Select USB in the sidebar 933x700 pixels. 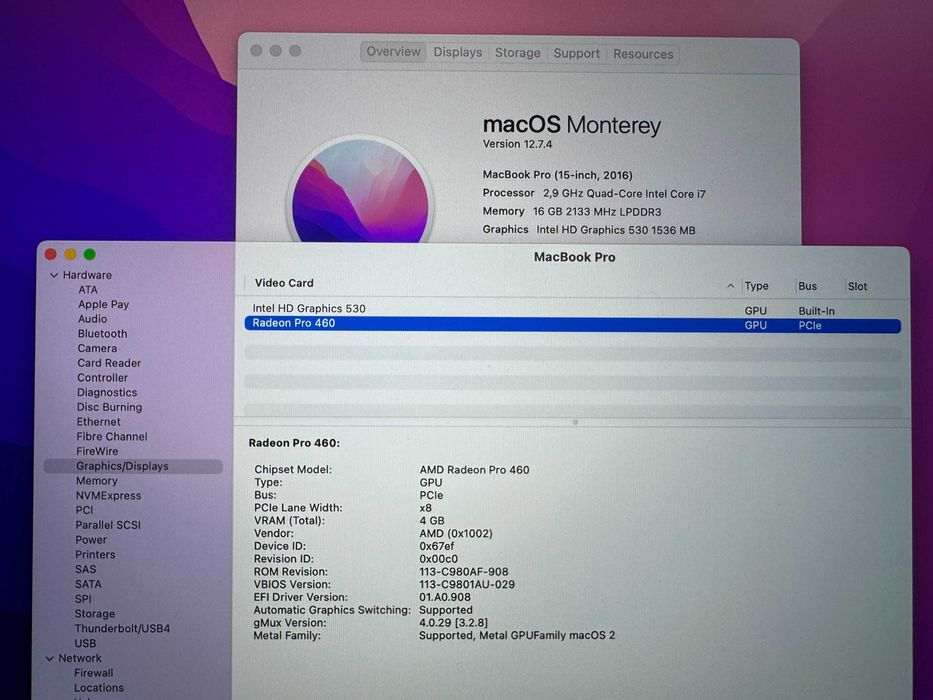click(x=85, y=643)
